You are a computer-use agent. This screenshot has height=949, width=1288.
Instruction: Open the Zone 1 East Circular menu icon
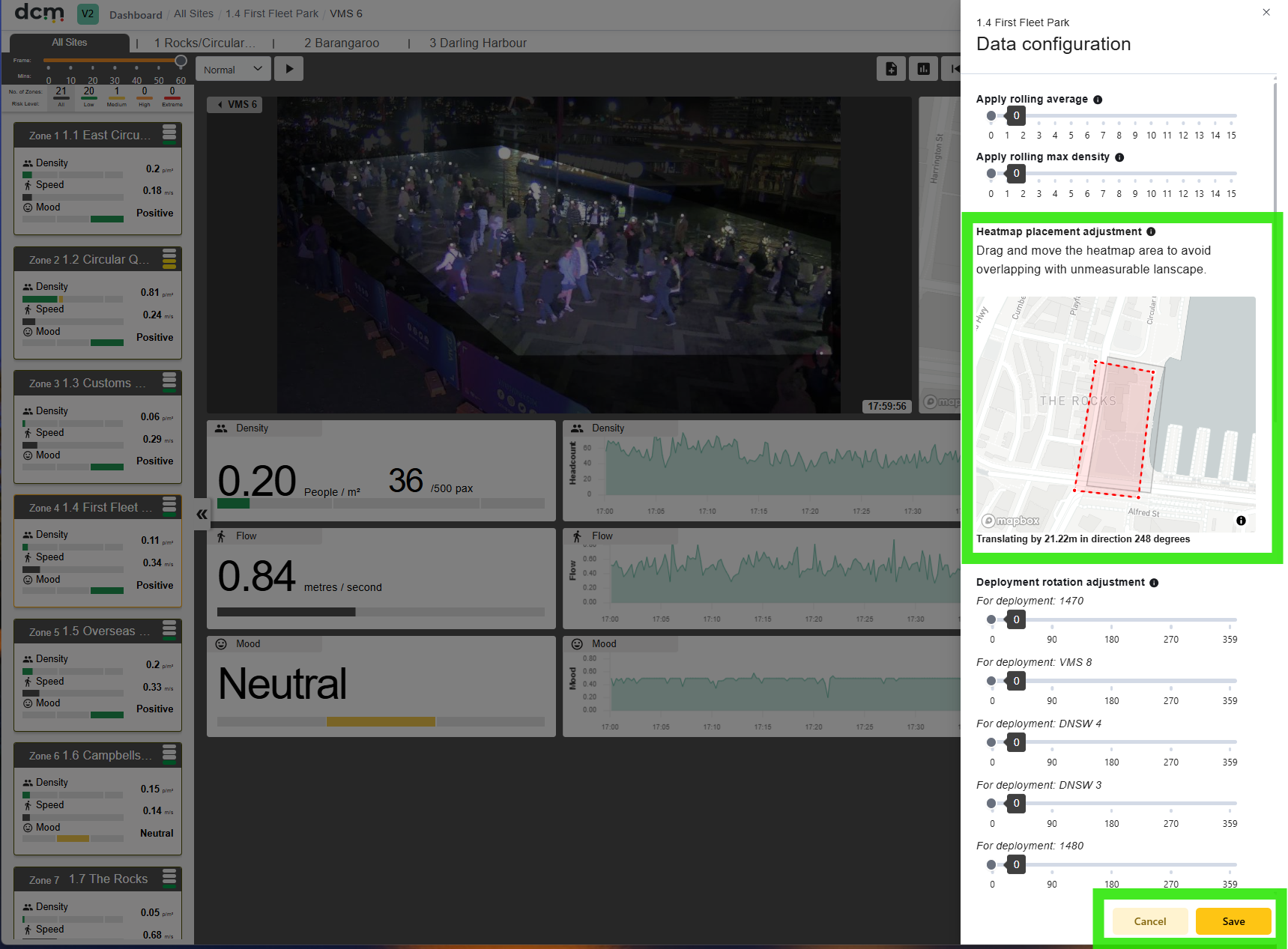(x=169, y=135)
